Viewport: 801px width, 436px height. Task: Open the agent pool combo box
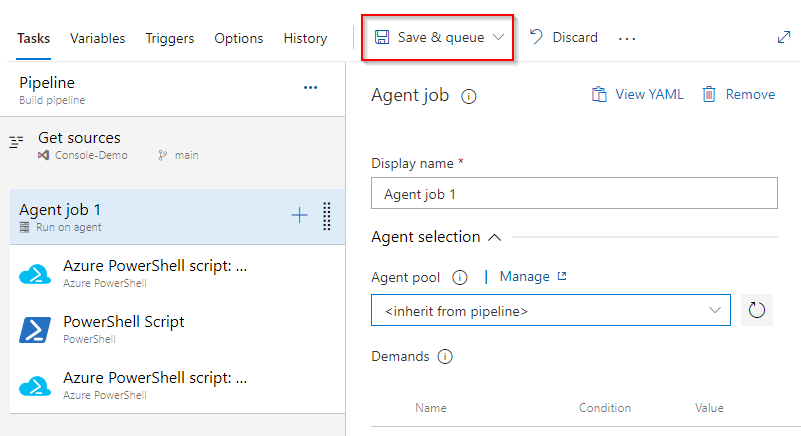coord(550,311)
